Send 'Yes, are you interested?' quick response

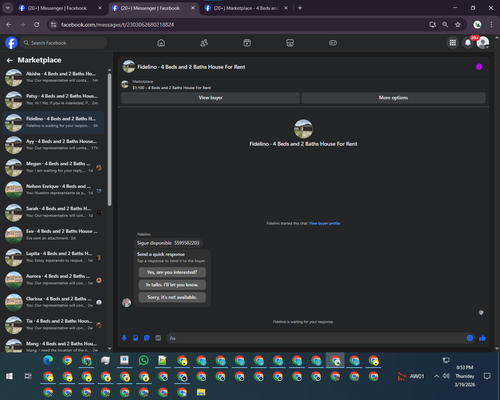tap(172, 272)
